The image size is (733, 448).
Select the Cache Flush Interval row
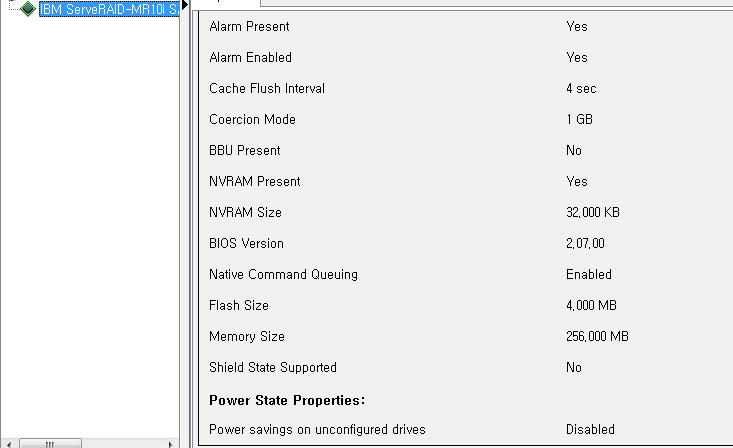(x=466, y=88)
